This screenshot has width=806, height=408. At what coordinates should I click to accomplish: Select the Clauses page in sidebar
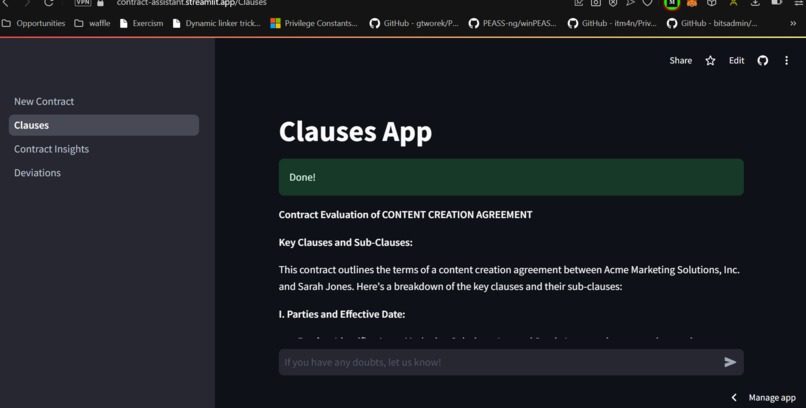coord(104,125)
